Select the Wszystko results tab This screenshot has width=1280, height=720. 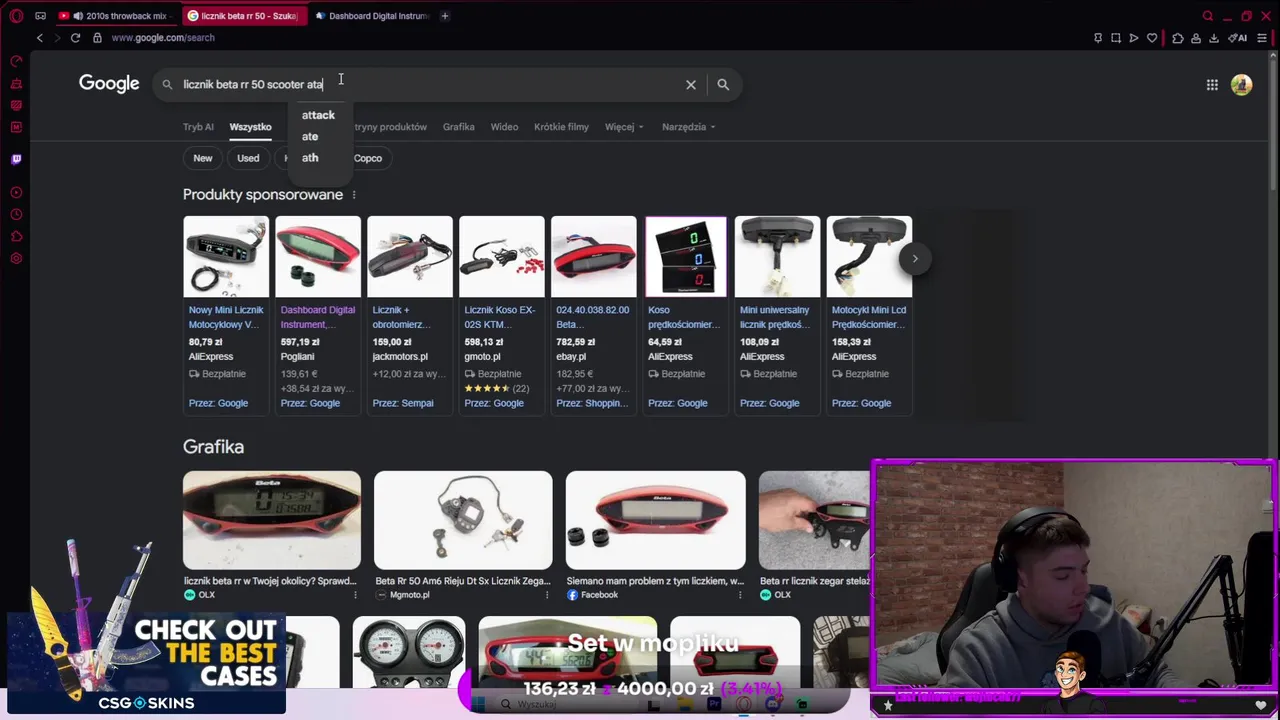(x=250, y=127)
